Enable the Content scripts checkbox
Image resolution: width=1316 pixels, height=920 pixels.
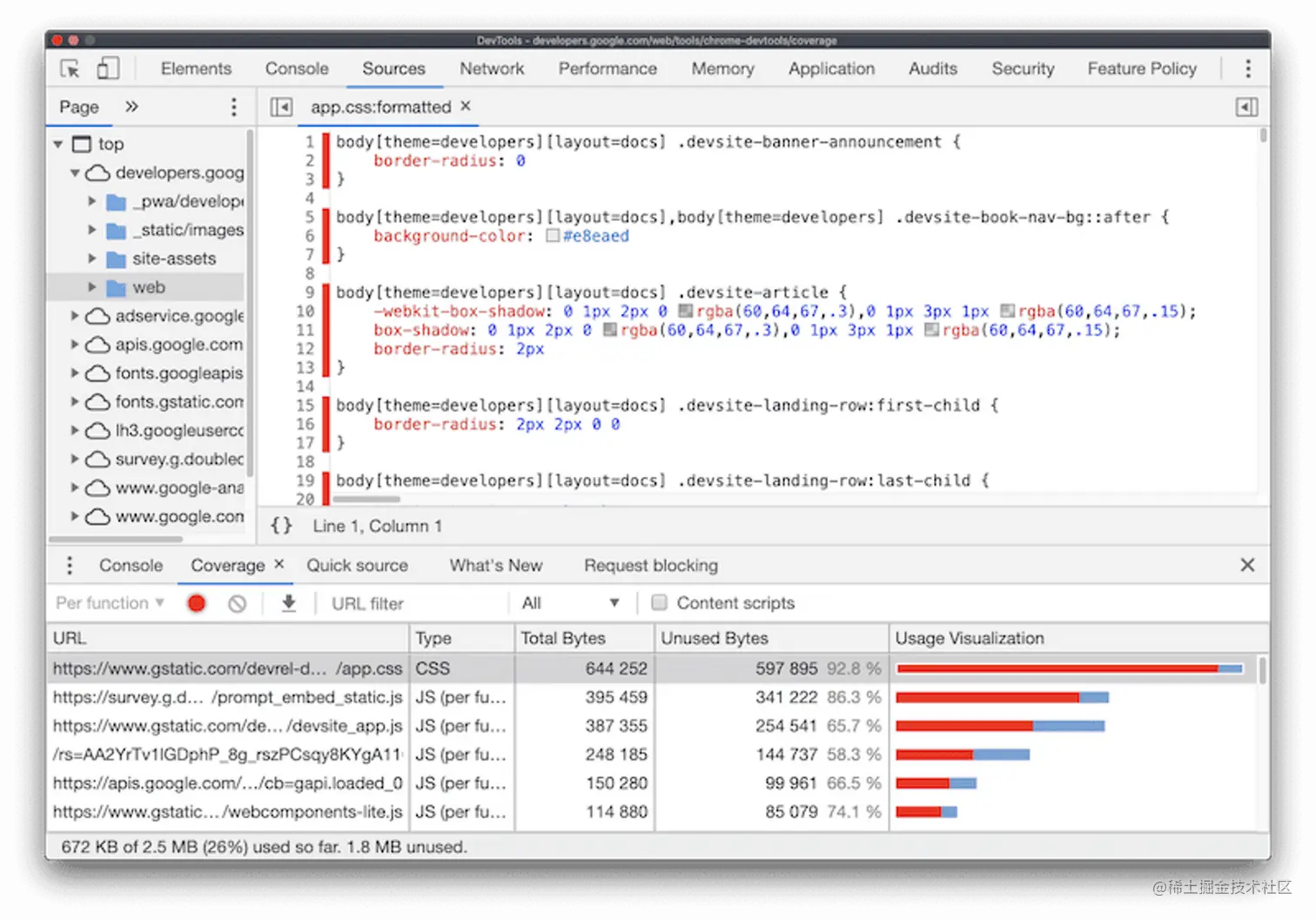(660, 602)
